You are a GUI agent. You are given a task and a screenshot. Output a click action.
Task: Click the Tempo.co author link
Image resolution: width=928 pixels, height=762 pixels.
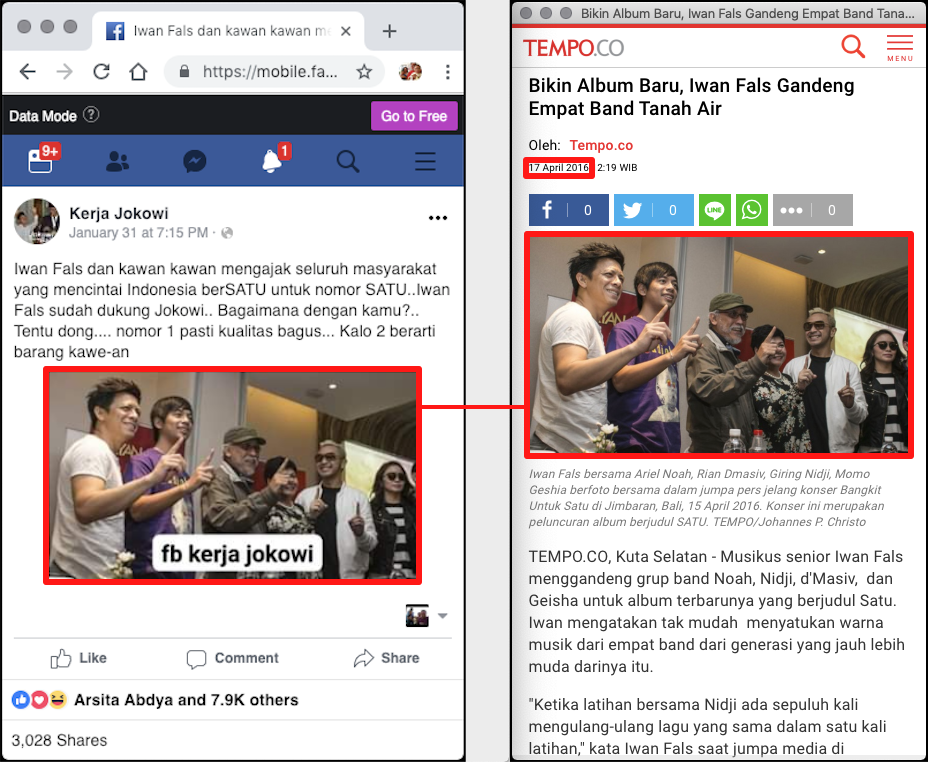pos(601,146)
